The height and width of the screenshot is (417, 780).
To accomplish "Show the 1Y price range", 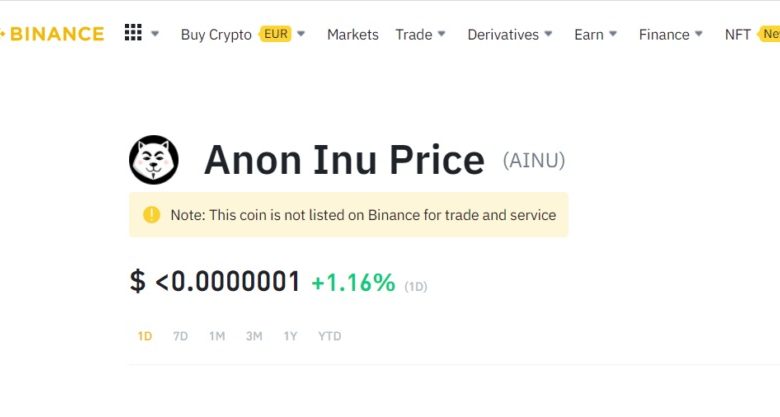I will (290, 336).
